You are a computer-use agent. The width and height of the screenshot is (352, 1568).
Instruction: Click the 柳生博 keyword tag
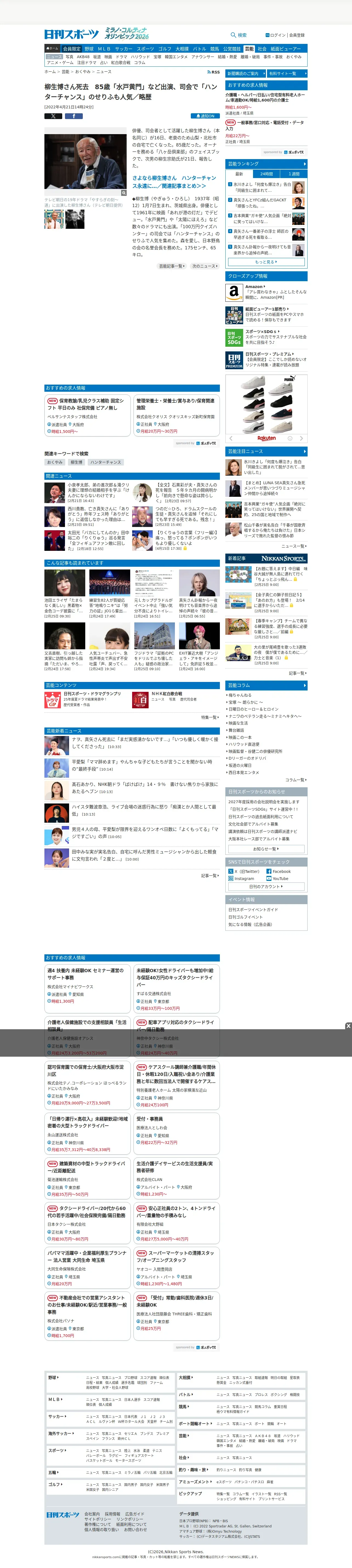pos(76,462)
